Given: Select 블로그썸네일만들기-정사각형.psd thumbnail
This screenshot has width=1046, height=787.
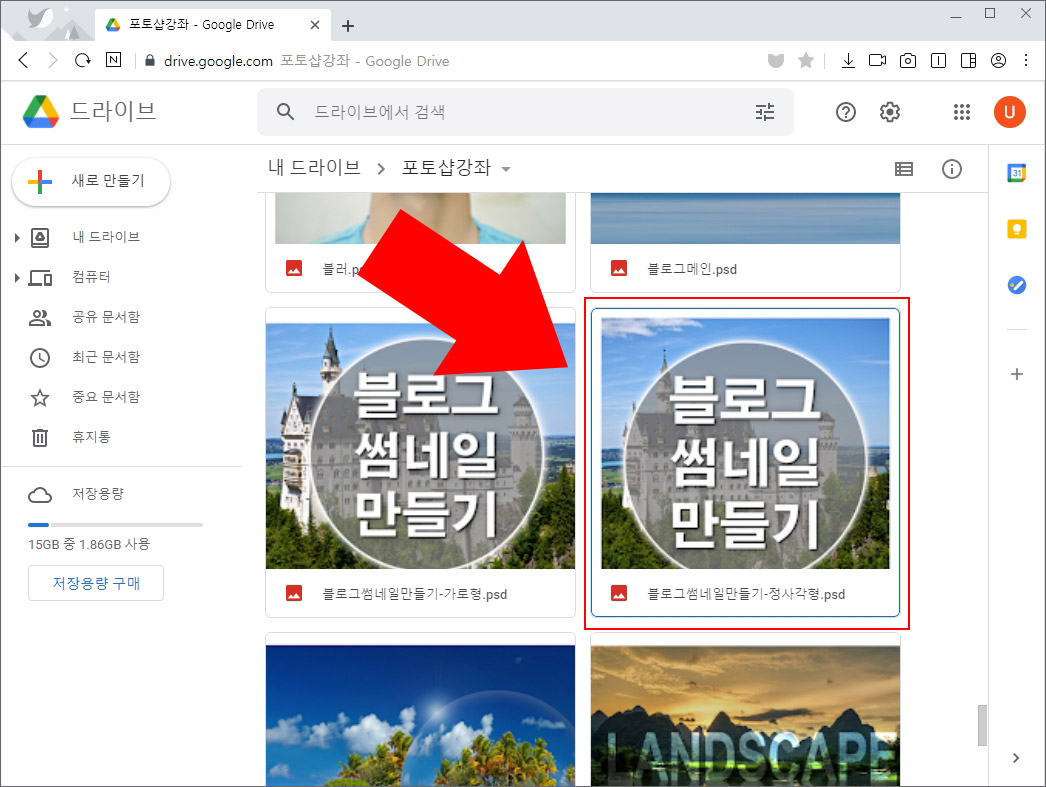Looking at the screenshot, I should click(x=745, y=444).
